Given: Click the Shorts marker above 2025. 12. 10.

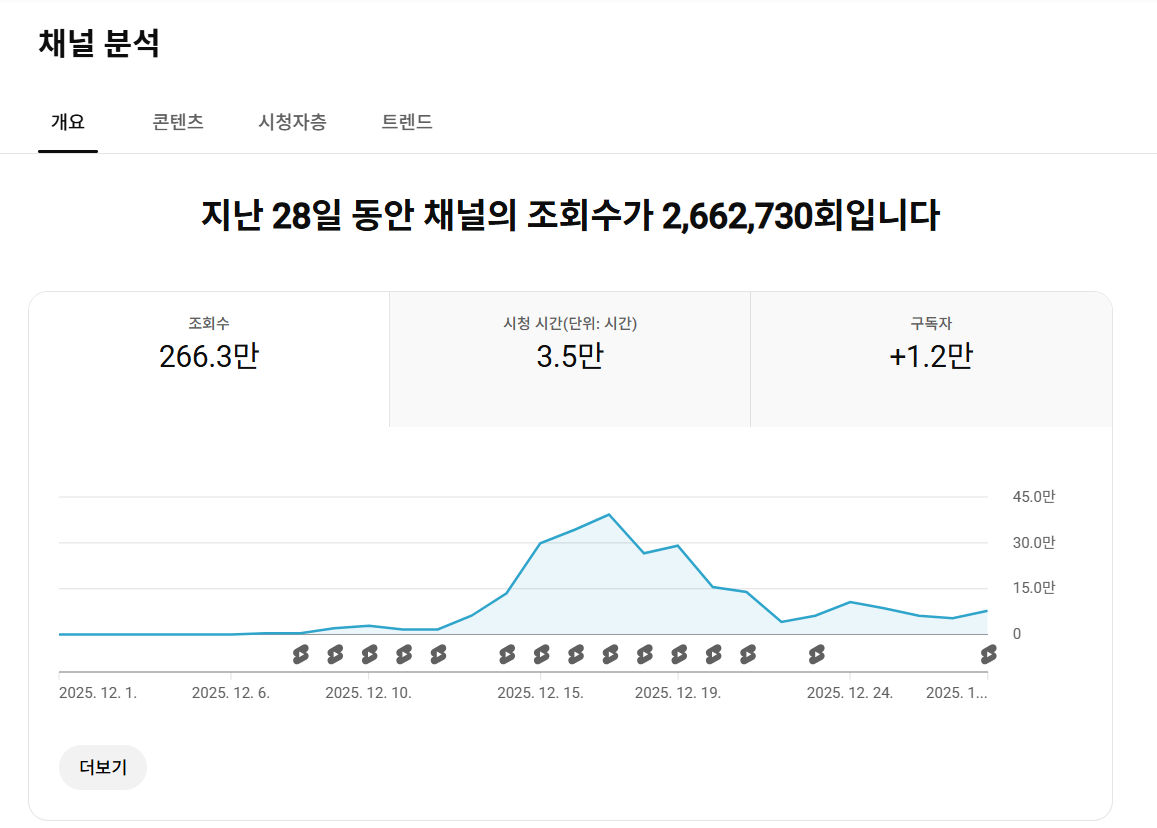Looking at the screenshot, I should [369, 655].
